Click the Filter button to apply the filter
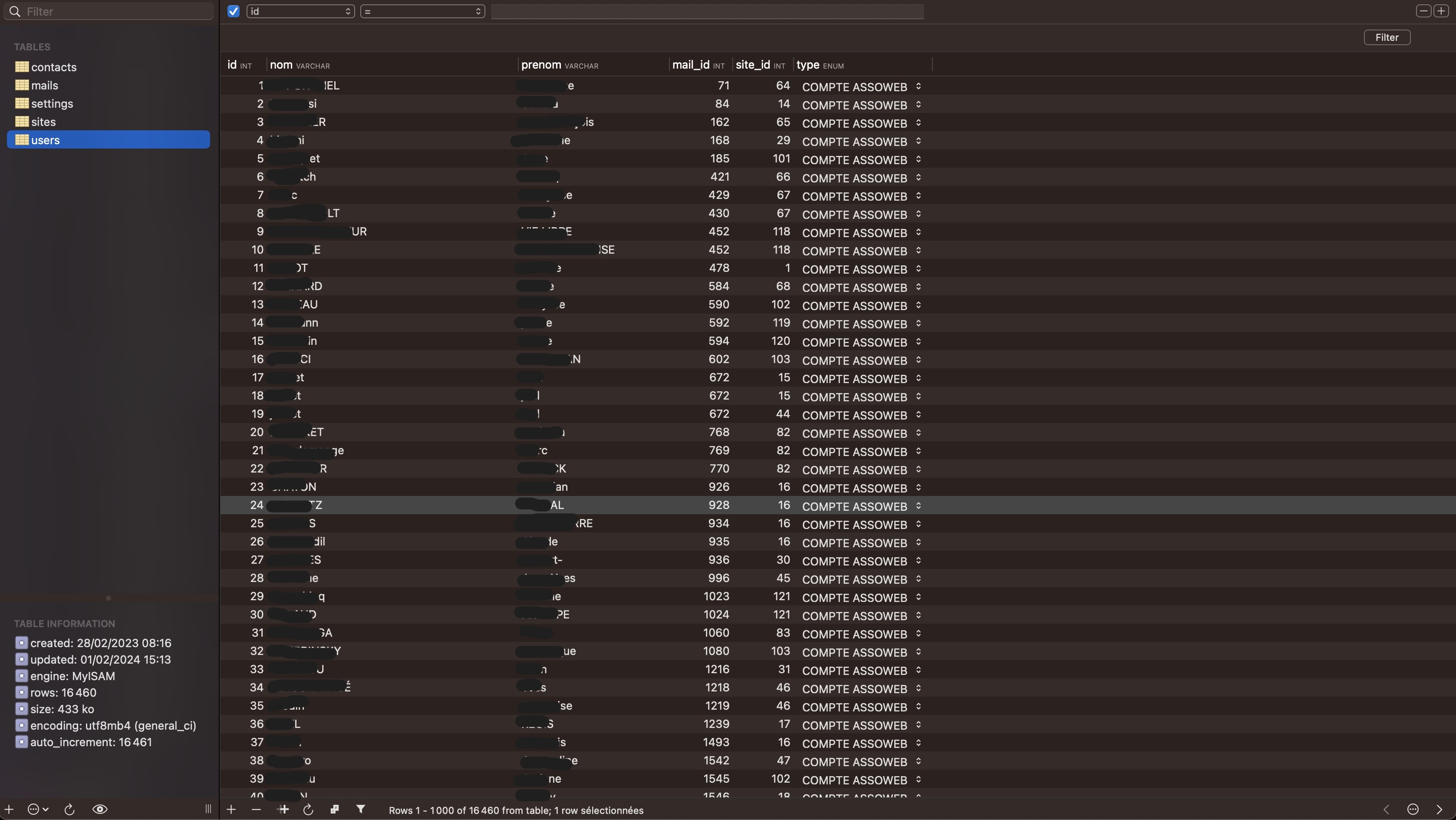 click(x=1387, y=37)
